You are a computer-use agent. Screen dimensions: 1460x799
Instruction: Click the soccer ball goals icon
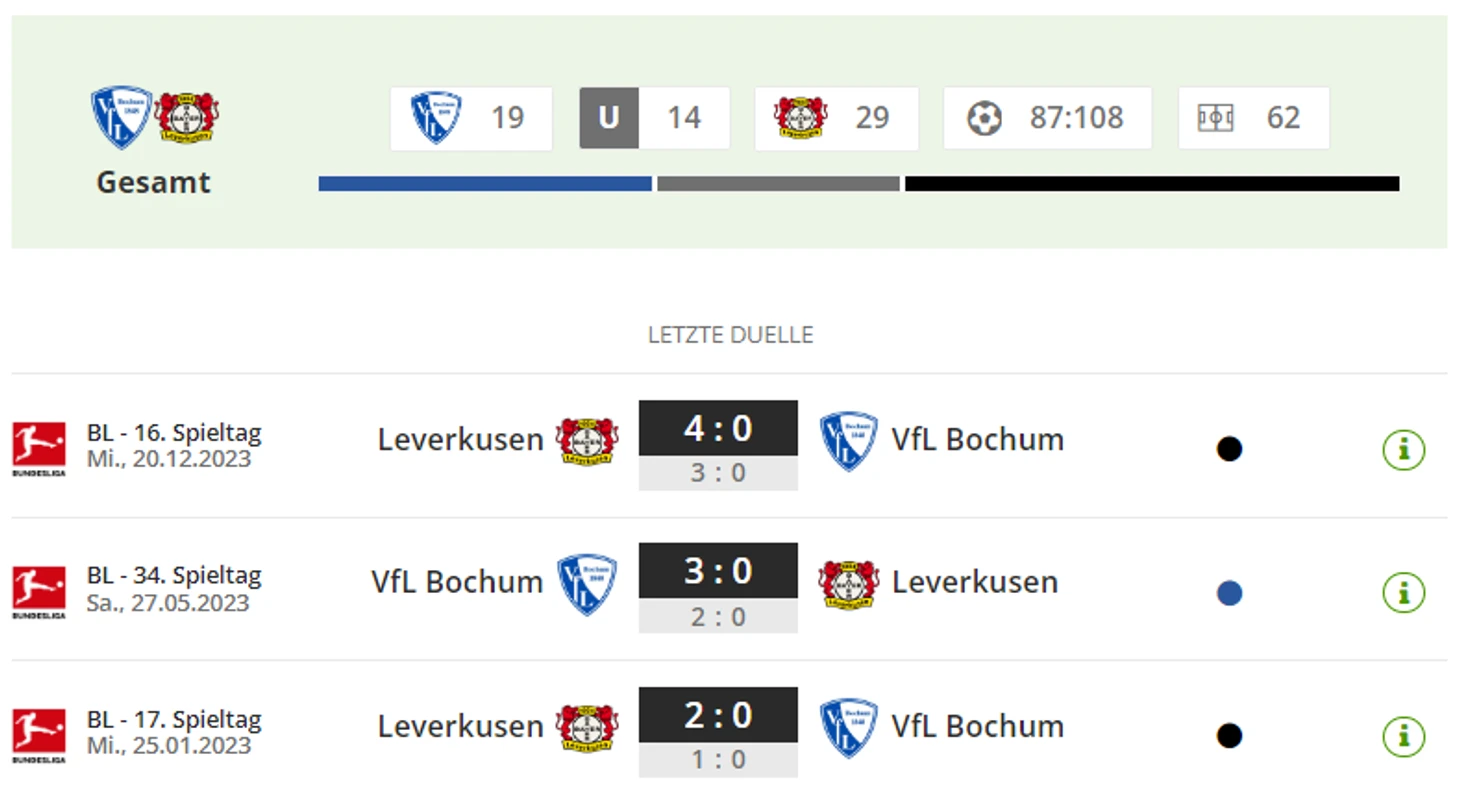[984, 118]
